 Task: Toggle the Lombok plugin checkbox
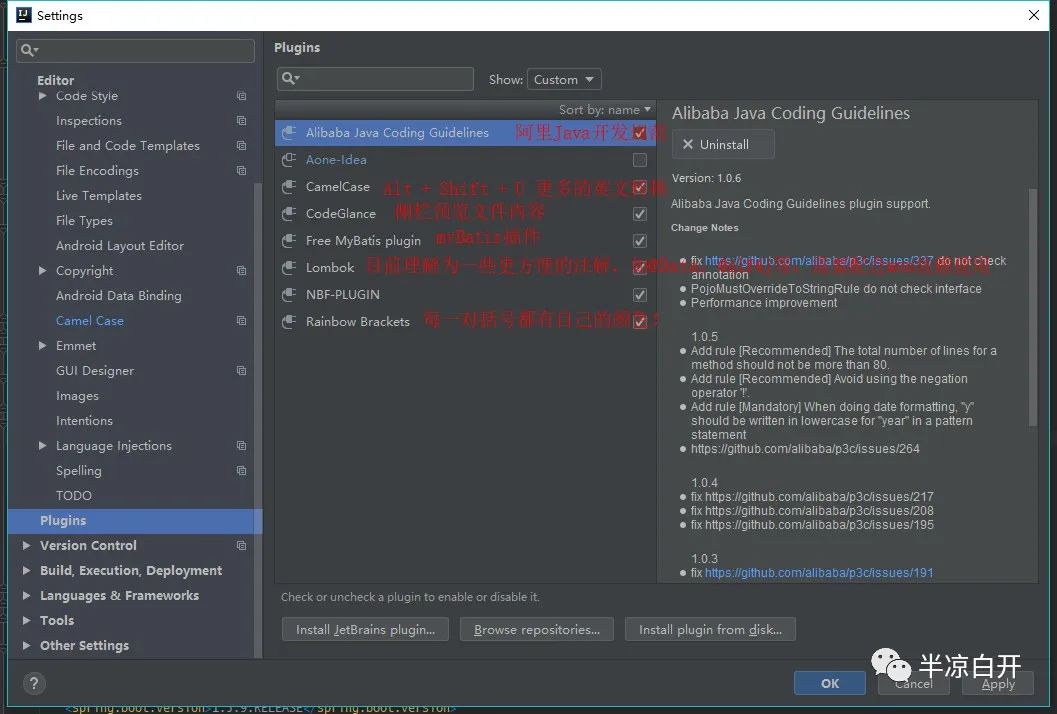pyautogui.click(x=640, y=268)
